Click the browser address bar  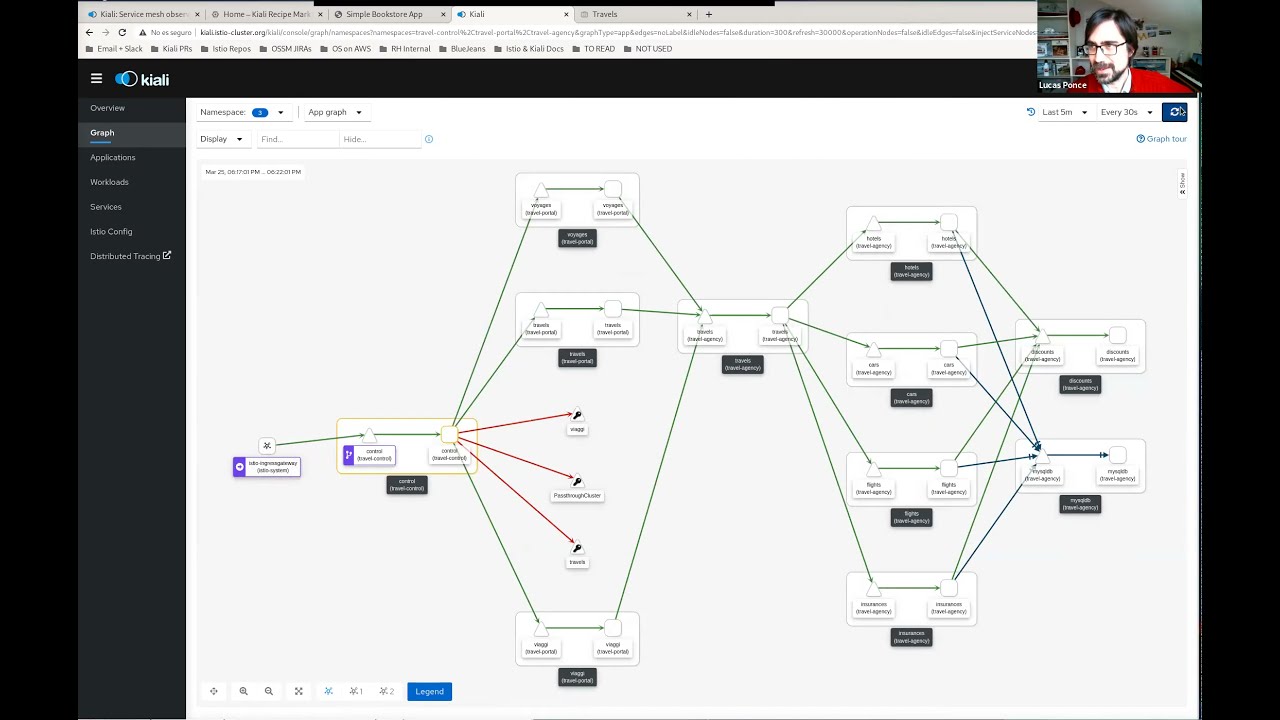[617, 32]
